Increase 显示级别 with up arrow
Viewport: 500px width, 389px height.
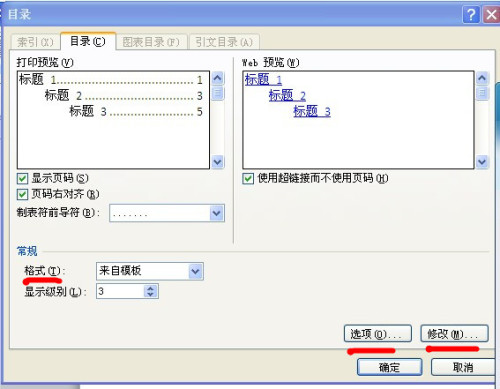click(150, 288)
